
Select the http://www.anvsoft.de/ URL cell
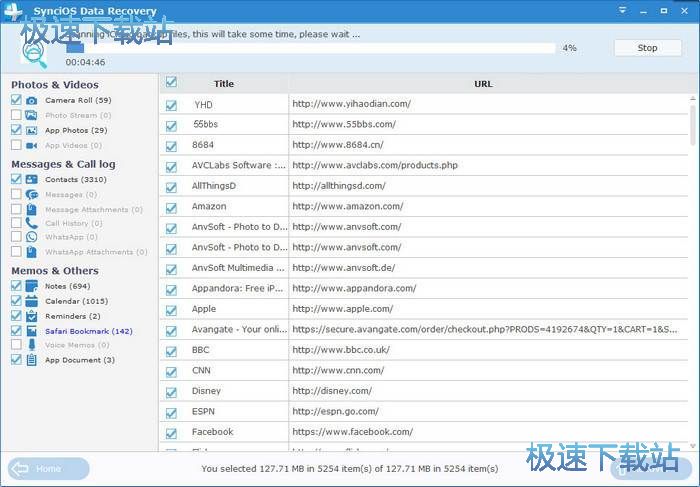tap(488, 268)
